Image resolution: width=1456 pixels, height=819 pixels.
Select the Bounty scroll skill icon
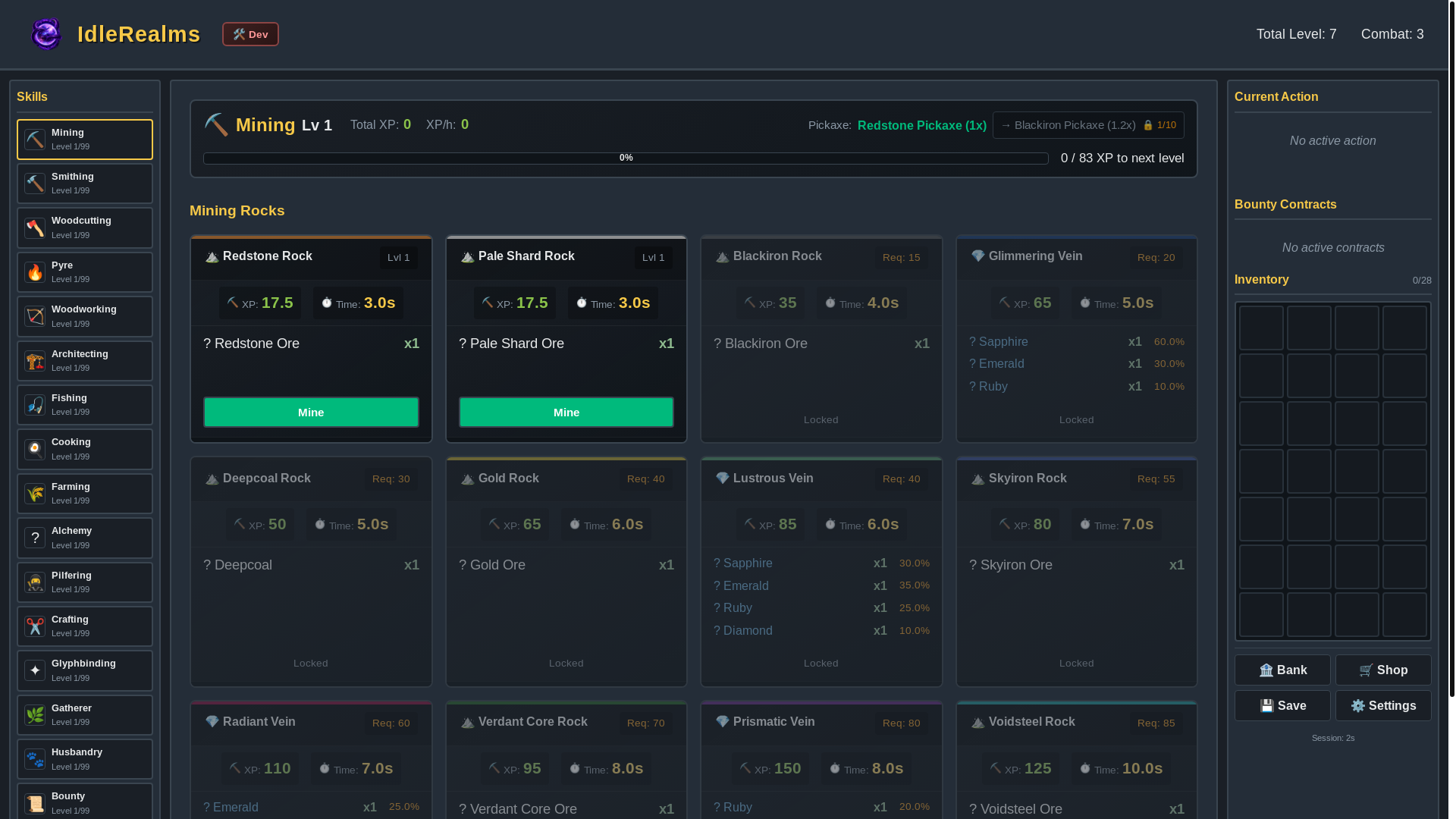[x=35, y=803]
